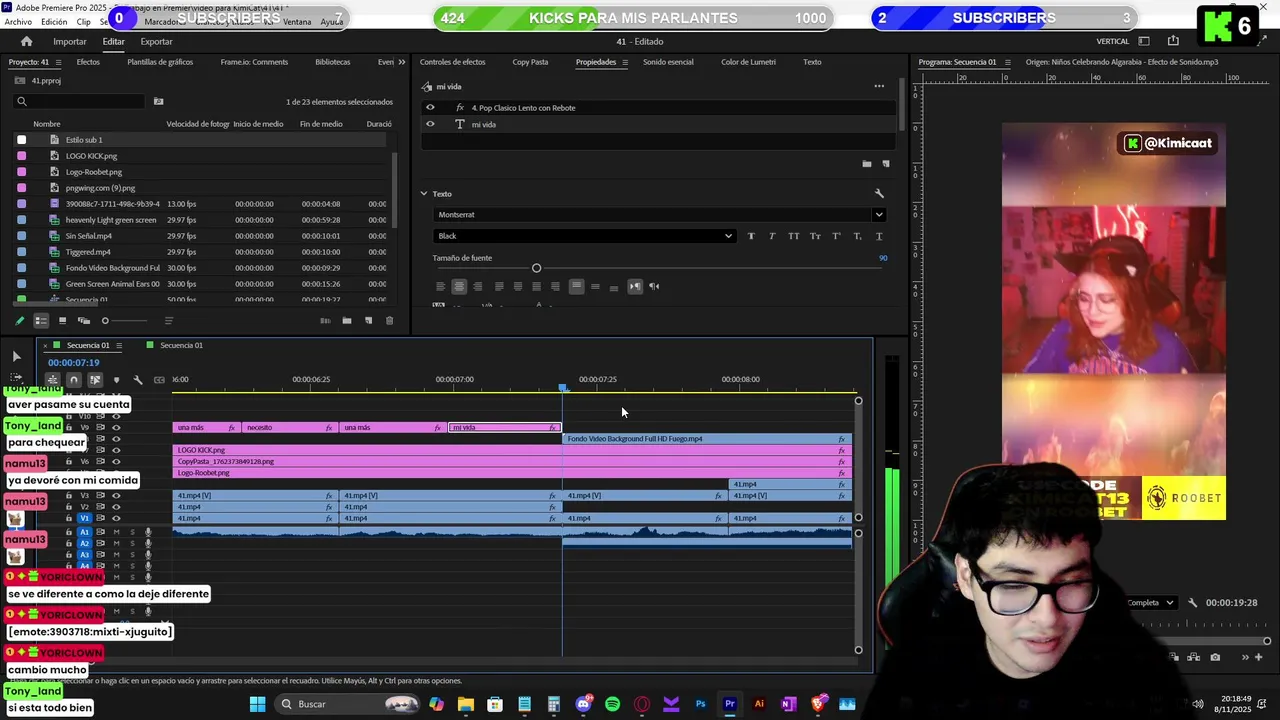Toggle snap in timeline (magnet icon)
This screenshot has height=720, width=1280.
click(74, 380)
